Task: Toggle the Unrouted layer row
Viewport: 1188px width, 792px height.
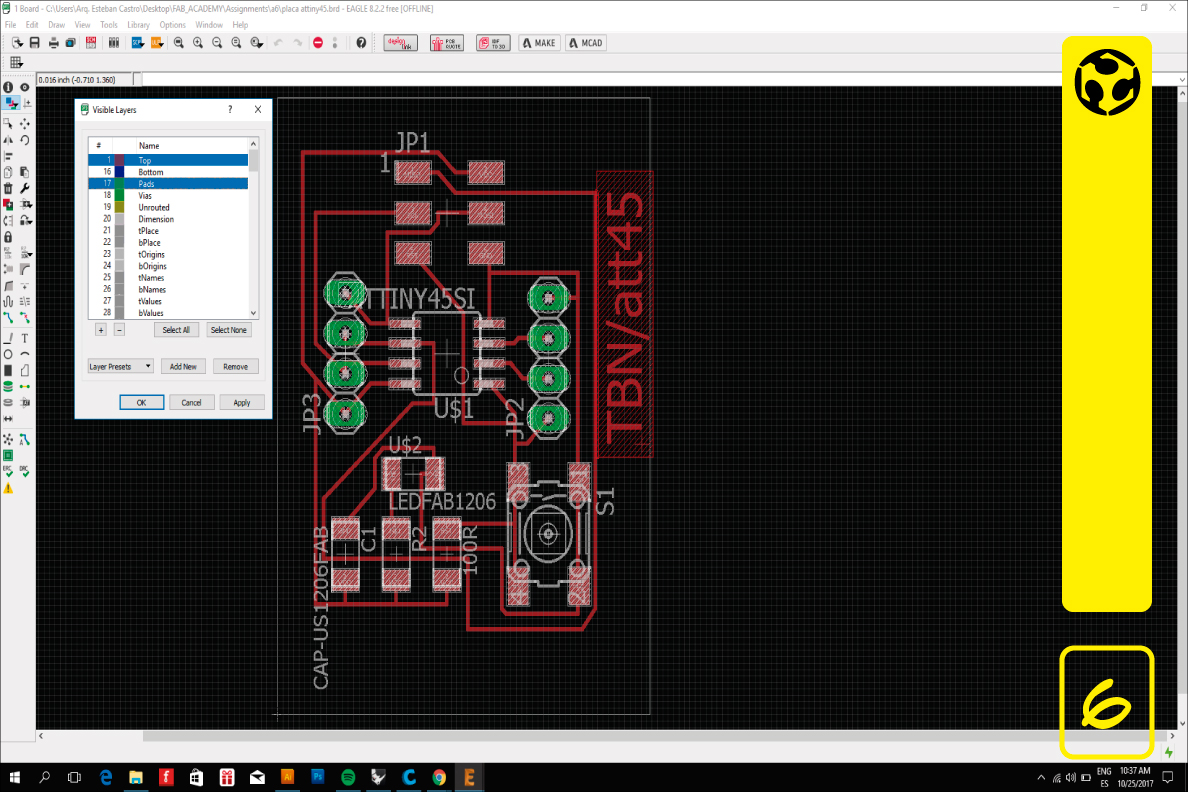Action: [168, 207]
